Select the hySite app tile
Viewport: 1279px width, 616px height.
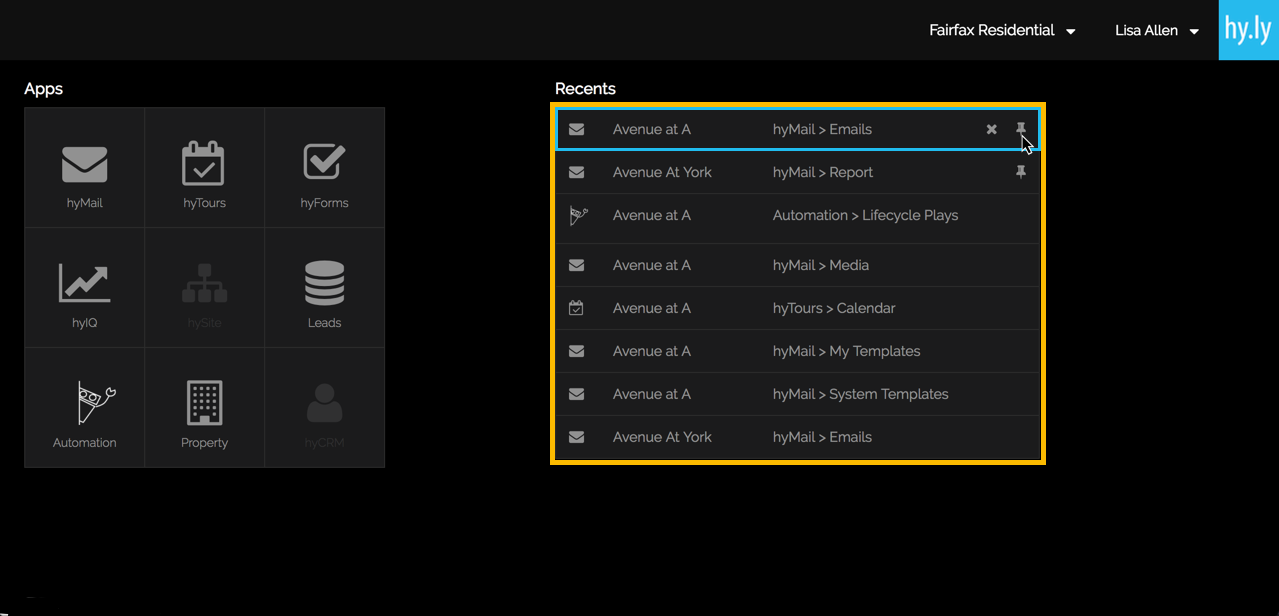(205, 288)
